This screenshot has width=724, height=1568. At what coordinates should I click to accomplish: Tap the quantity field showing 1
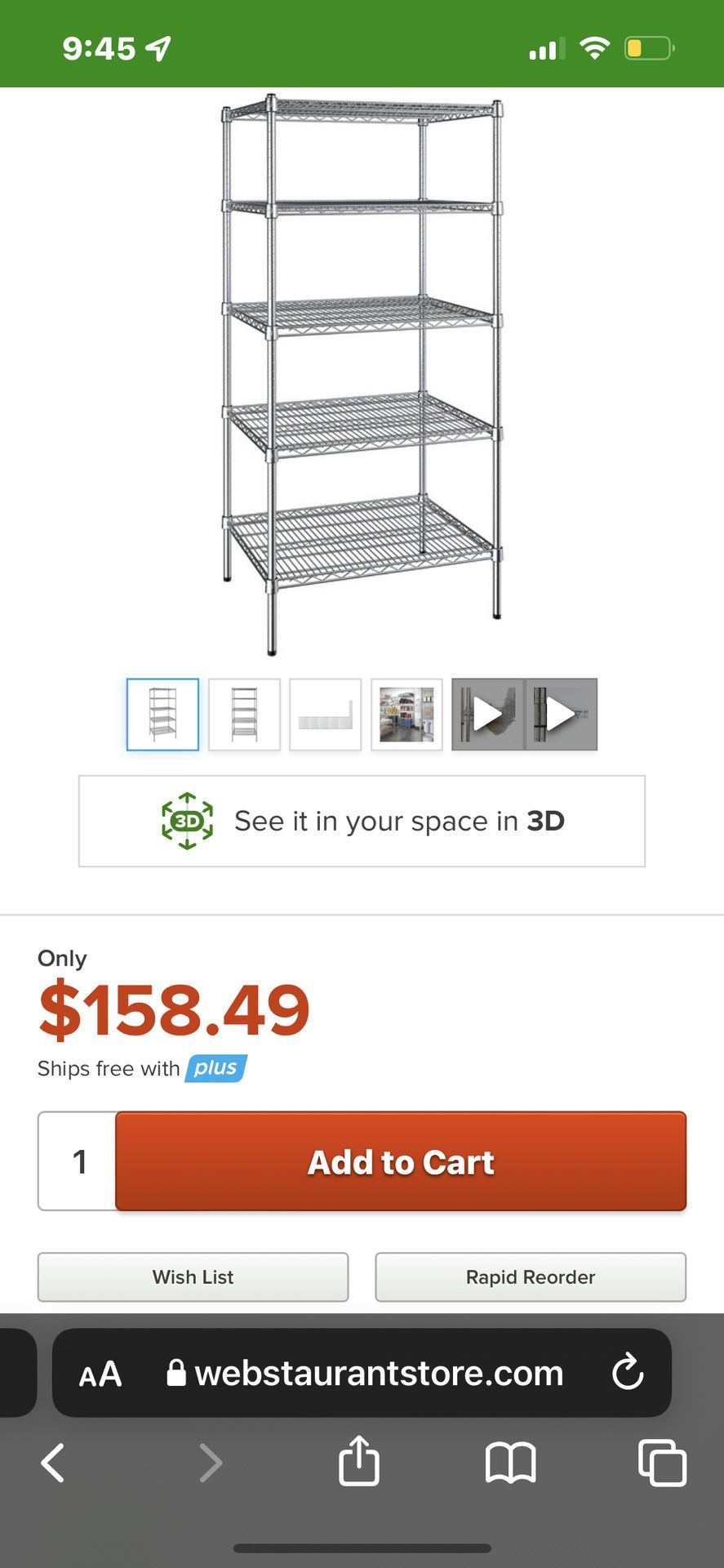(79, 1161)
